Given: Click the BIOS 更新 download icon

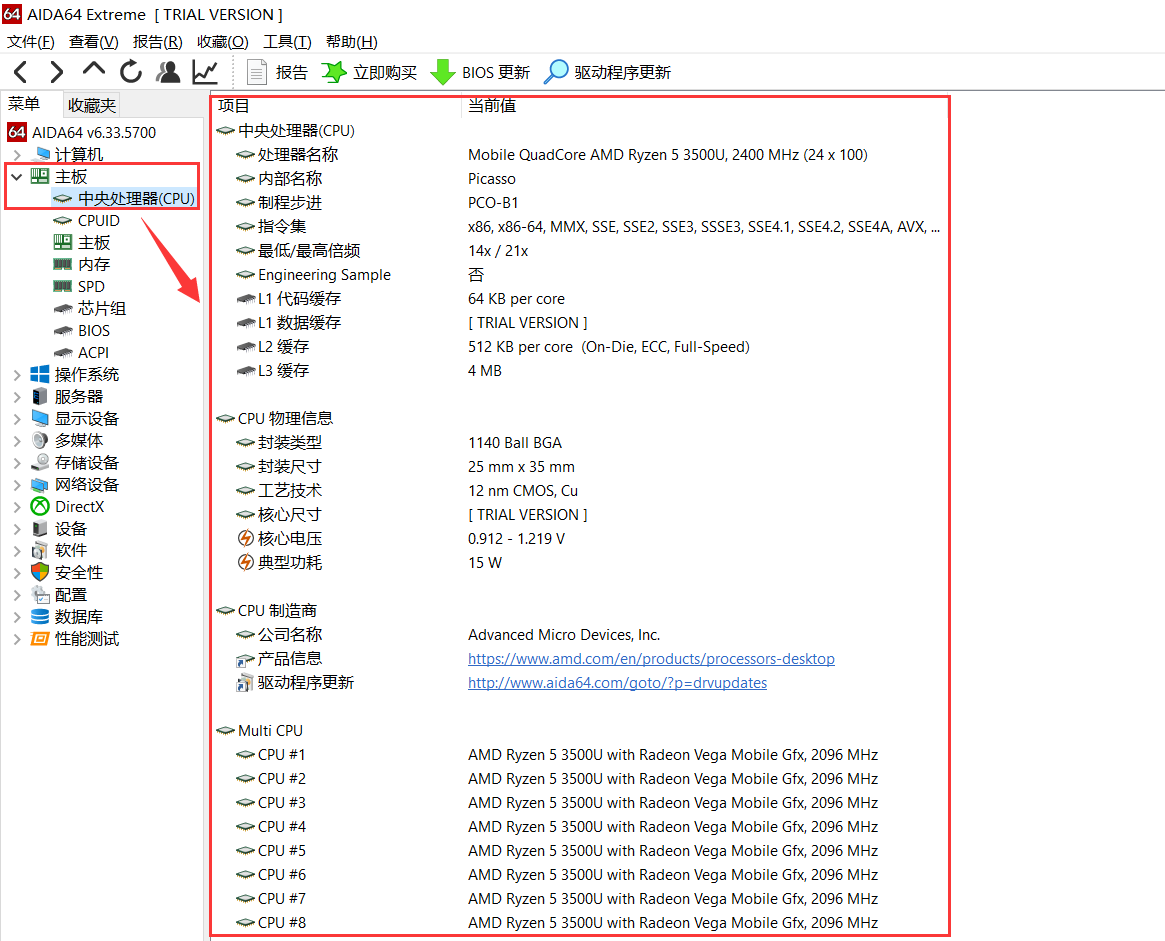Looking at the screenshot, I should click(441, 71).
